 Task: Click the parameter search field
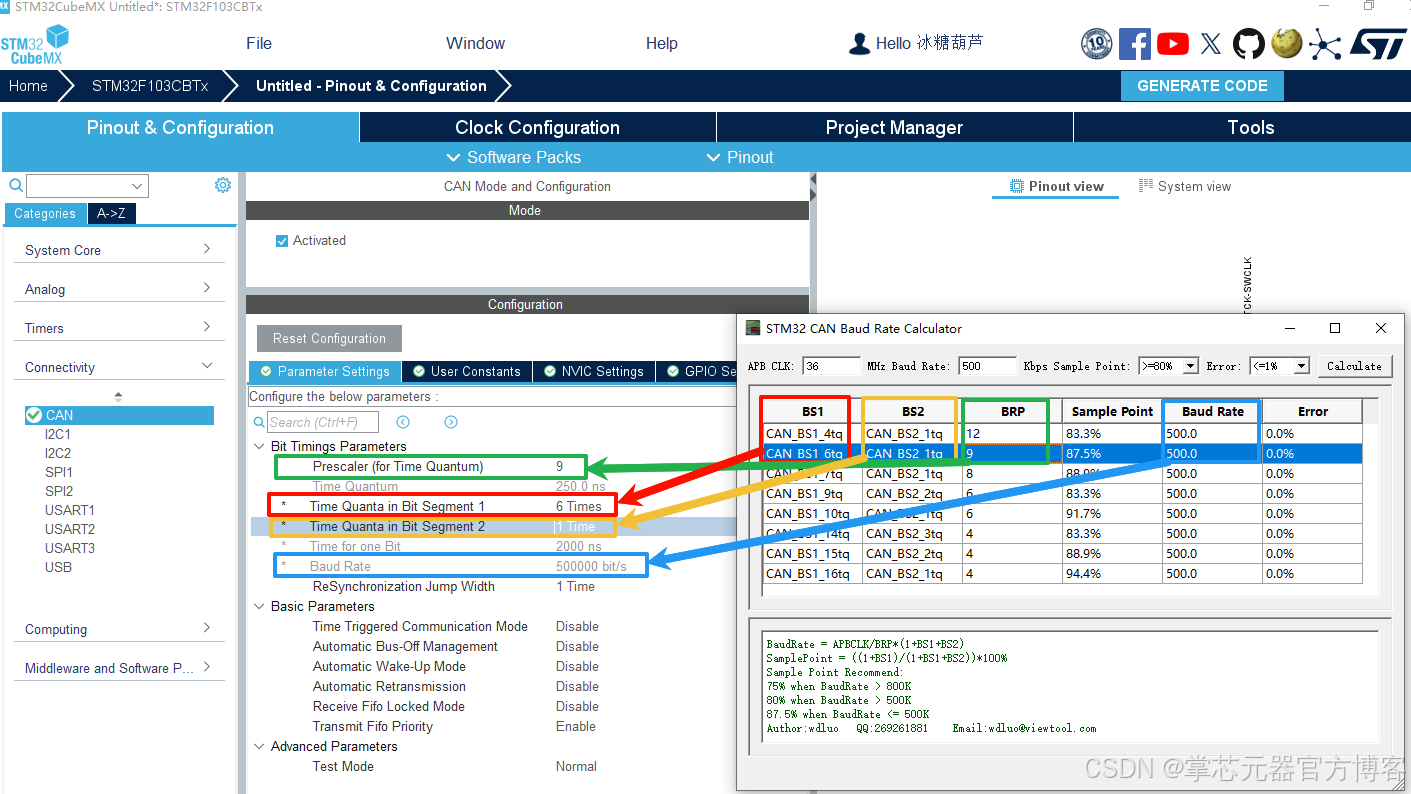323,422
